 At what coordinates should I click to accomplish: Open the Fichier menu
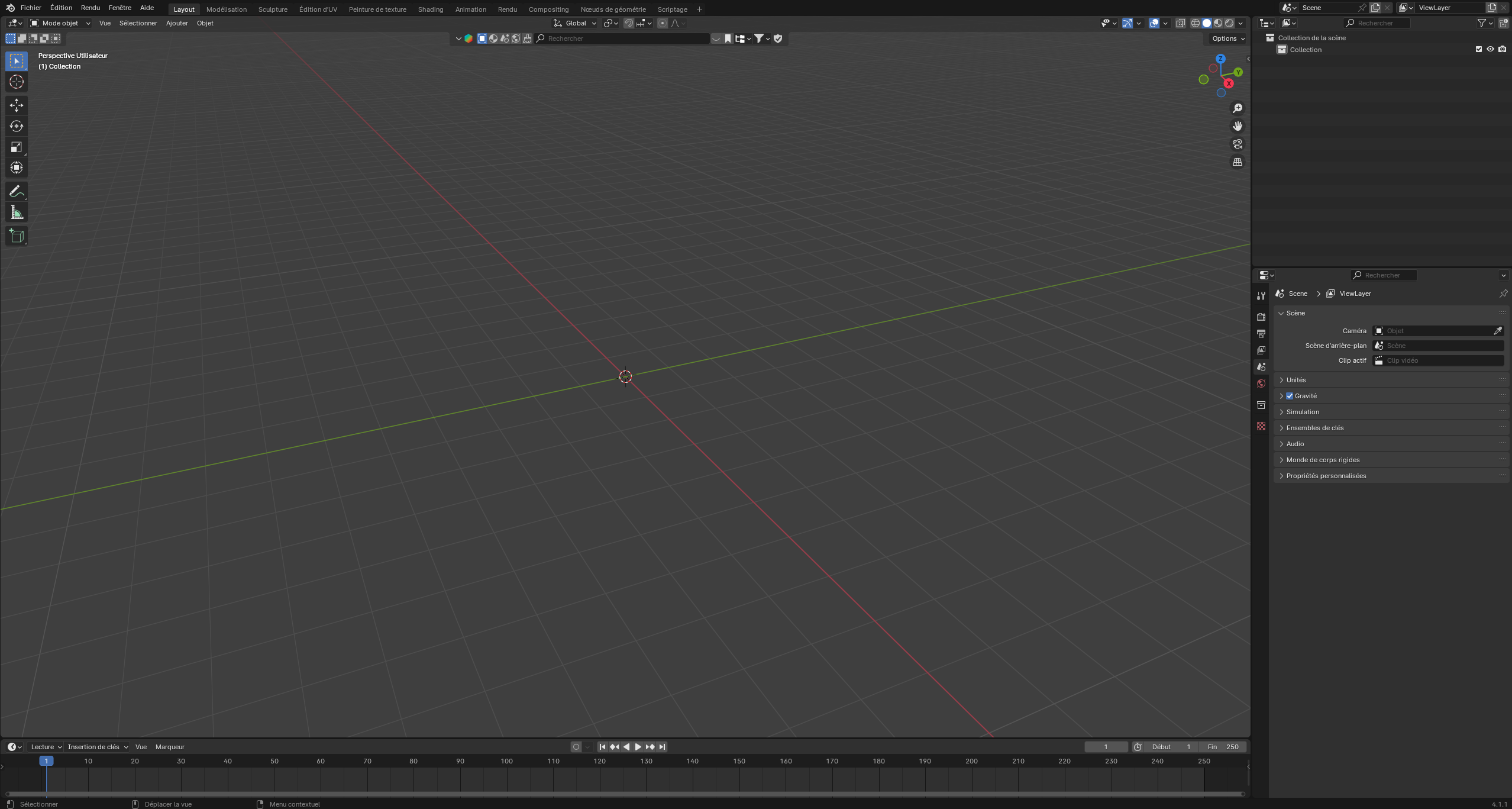[31, 8]
